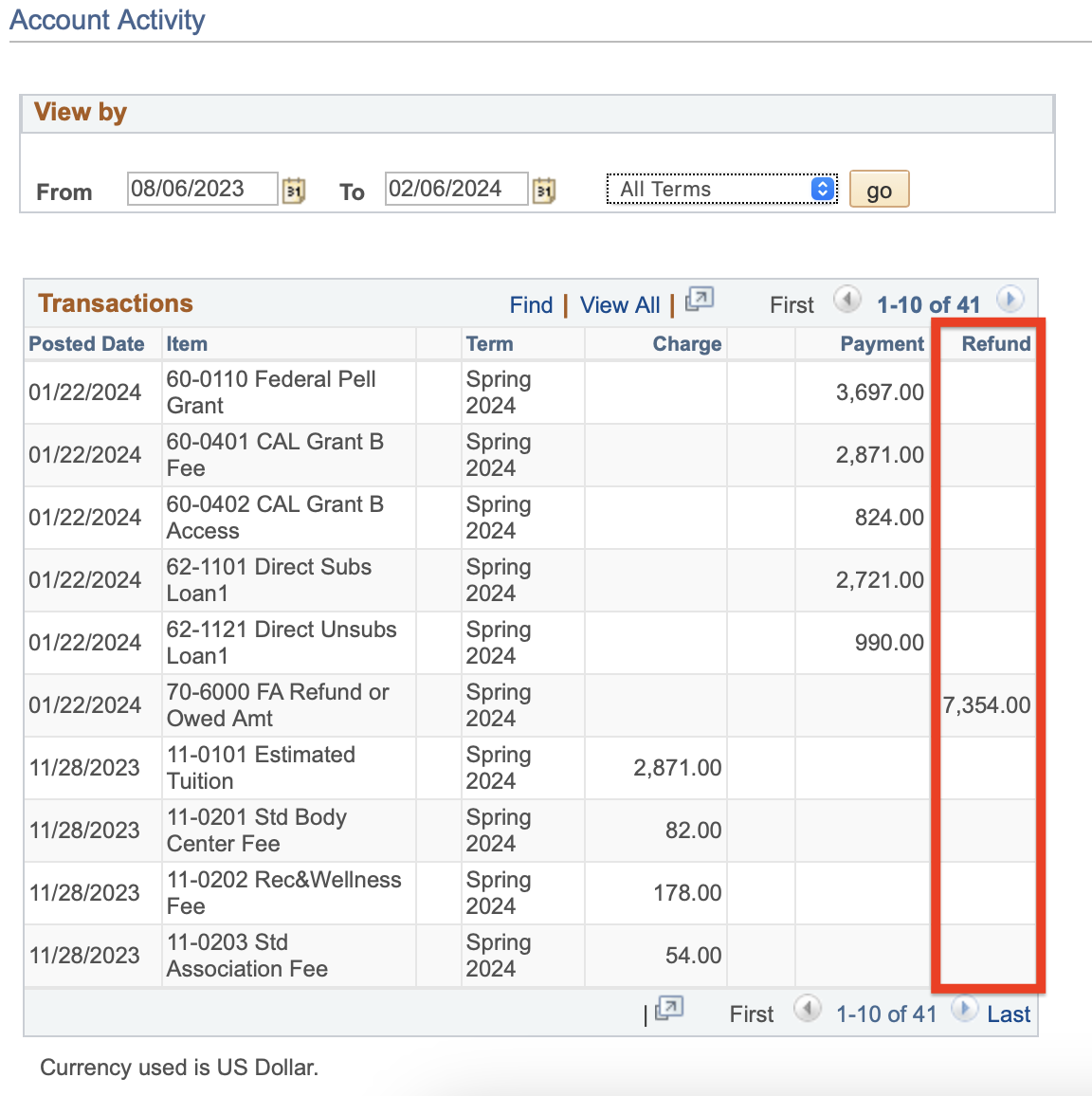Image resolution: width=1092 pixels, height=1096 pixels.
Task: Click the previous page arrow in Transactions header
Action: tap(847, 299)
